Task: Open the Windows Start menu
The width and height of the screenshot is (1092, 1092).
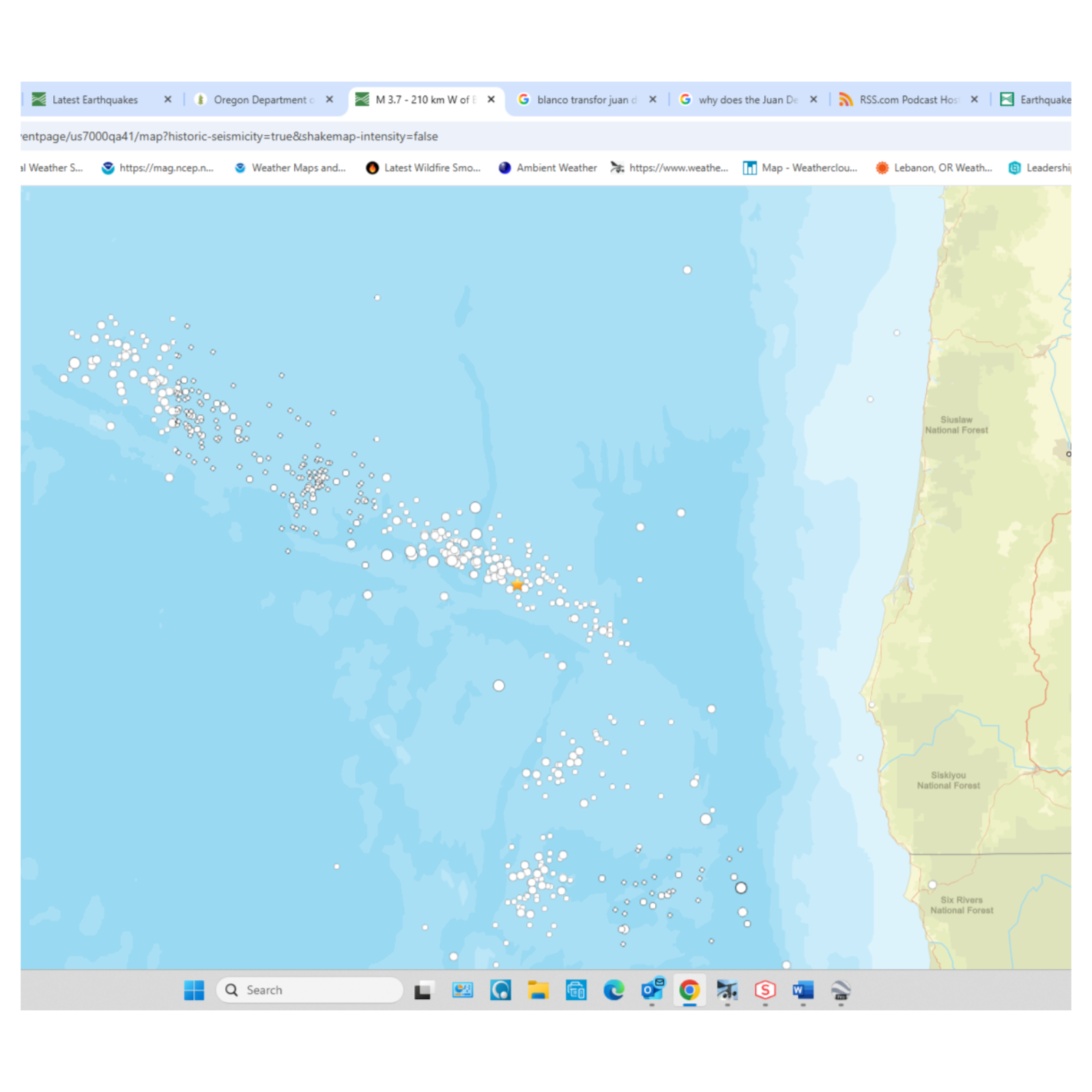Action: [194, 990]
